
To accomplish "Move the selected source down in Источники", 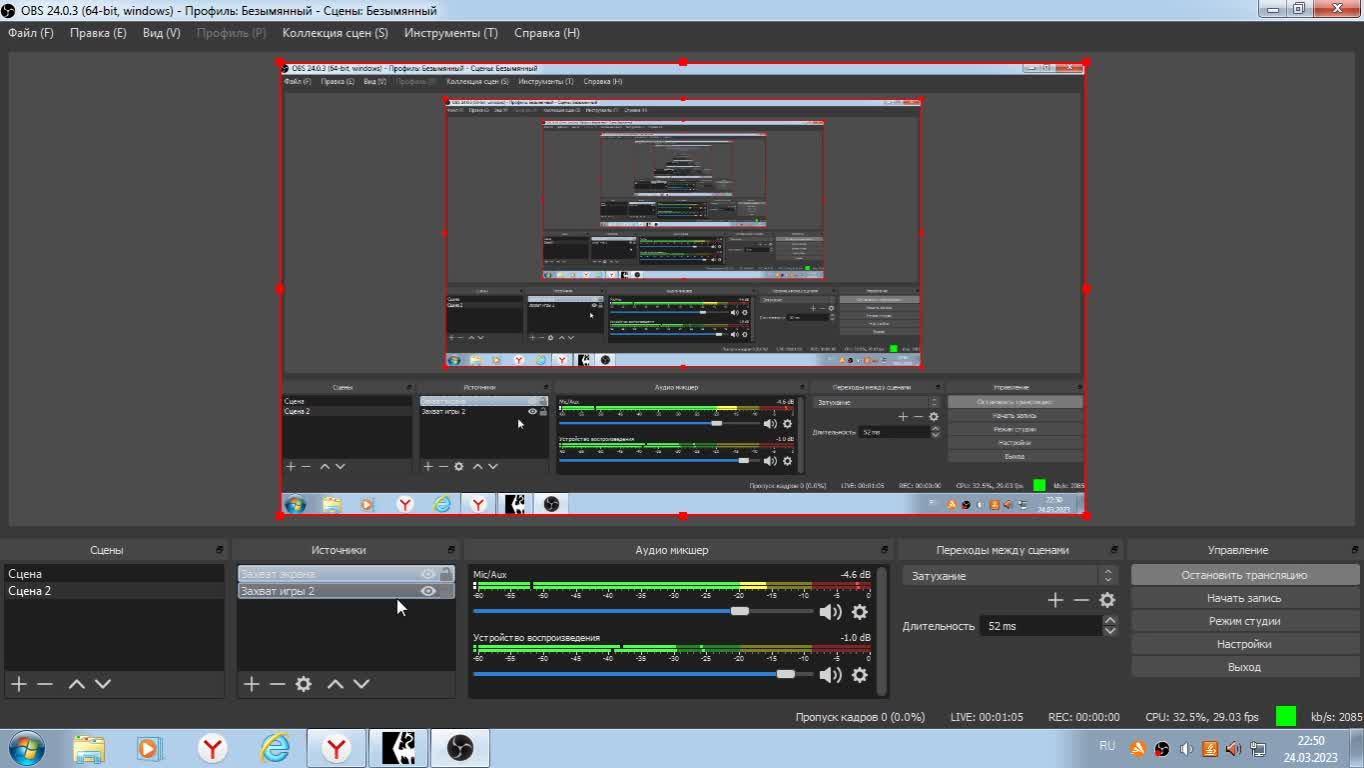I will pos(361,684).
